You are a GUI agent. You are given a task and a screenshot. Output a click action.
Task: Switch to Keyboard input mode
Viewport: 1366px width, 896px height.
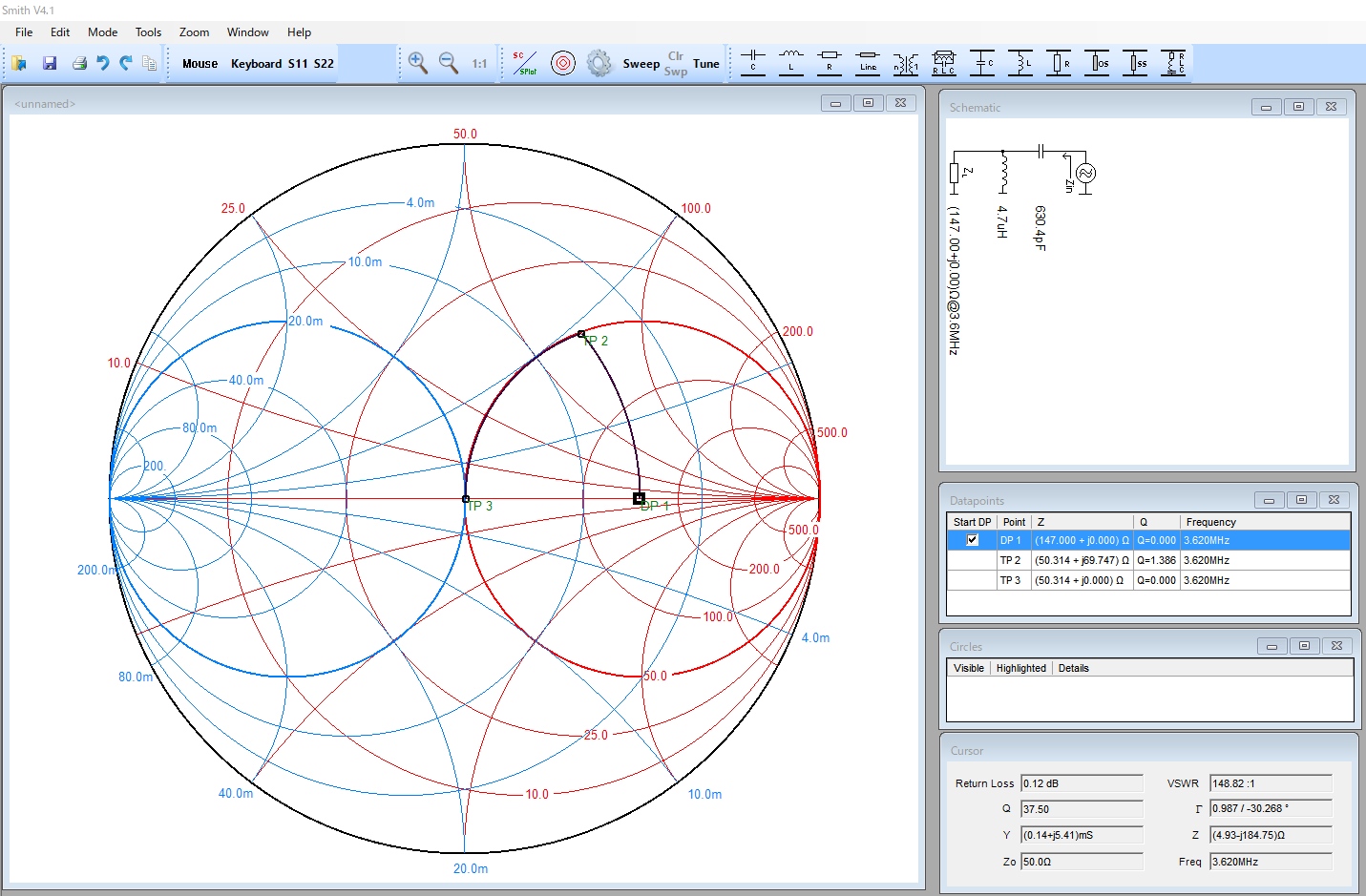coord(256,64)
